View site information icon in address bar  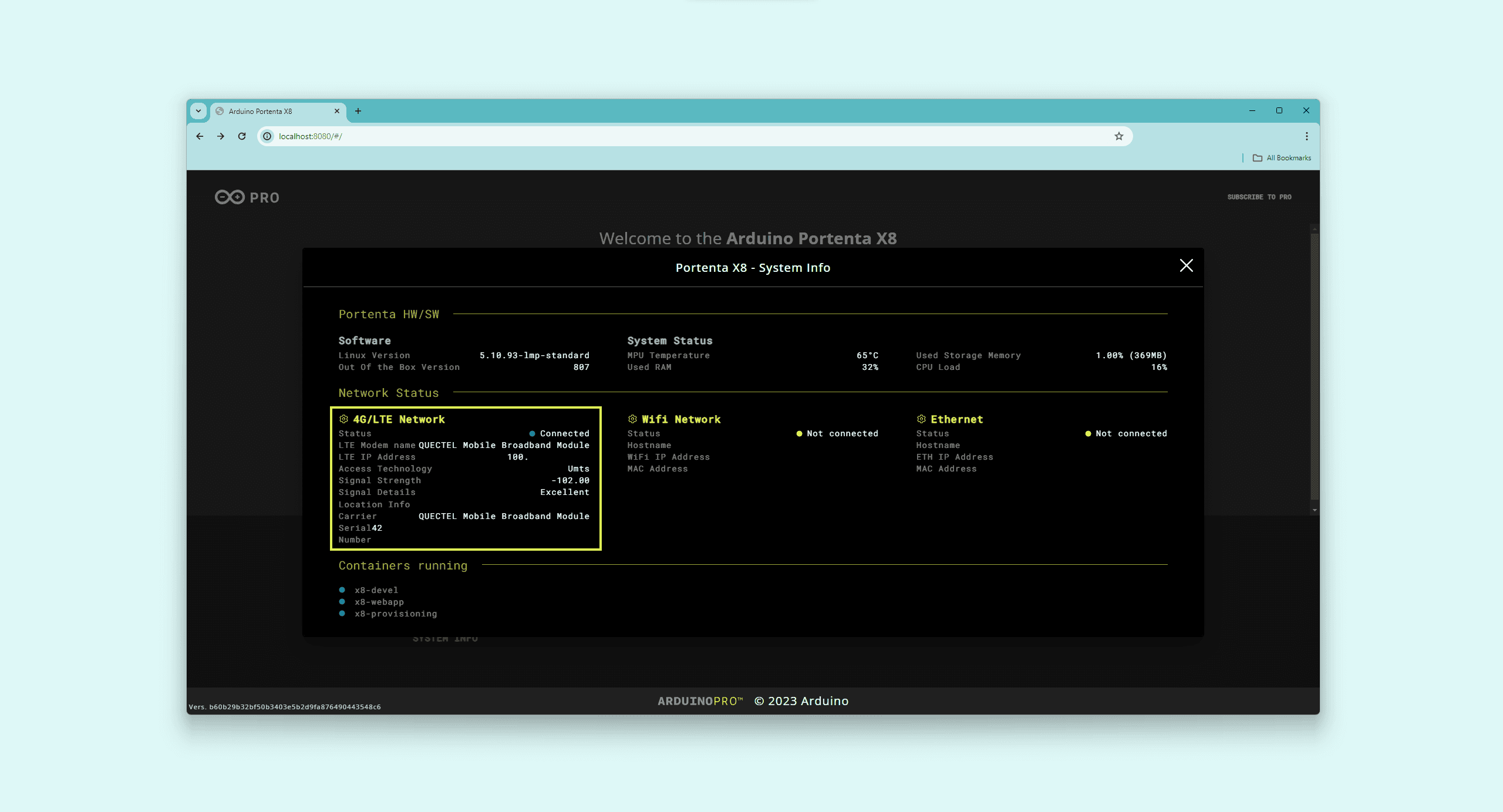[x=267, y=136]
